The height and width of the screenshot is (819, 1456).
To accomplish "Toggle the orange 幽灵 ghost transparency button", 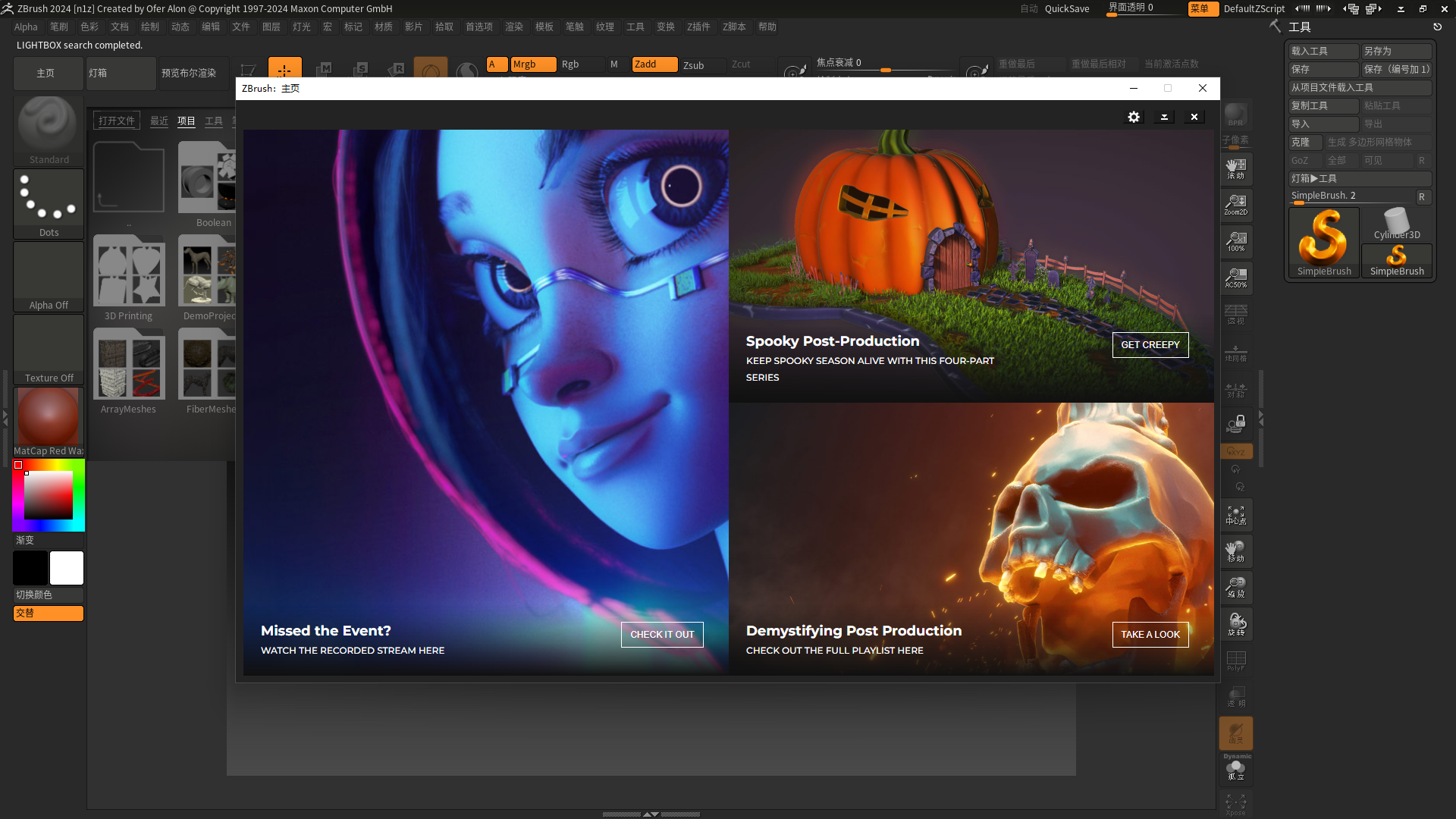I will coord(1235,733).
